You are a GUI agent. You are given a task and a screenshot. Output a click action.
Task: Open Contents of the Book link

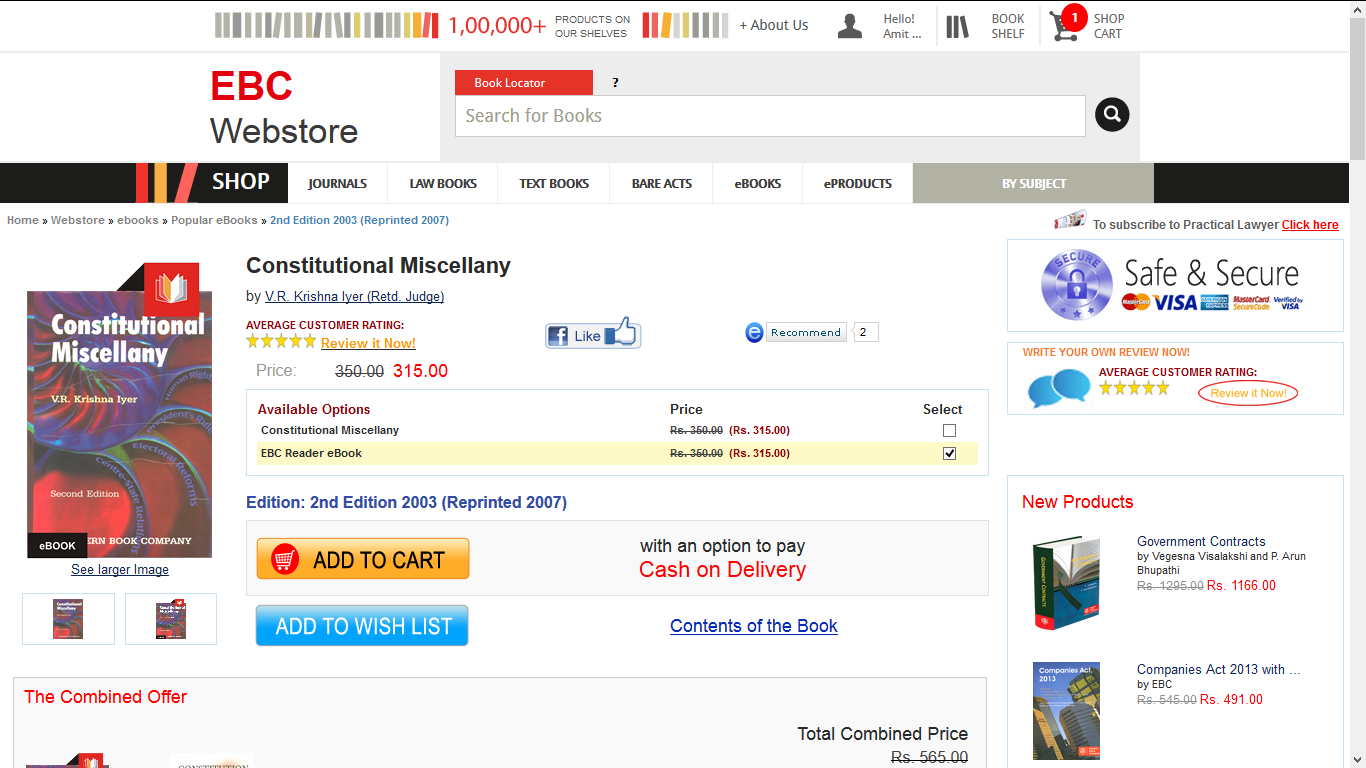(x=754, y=626)
